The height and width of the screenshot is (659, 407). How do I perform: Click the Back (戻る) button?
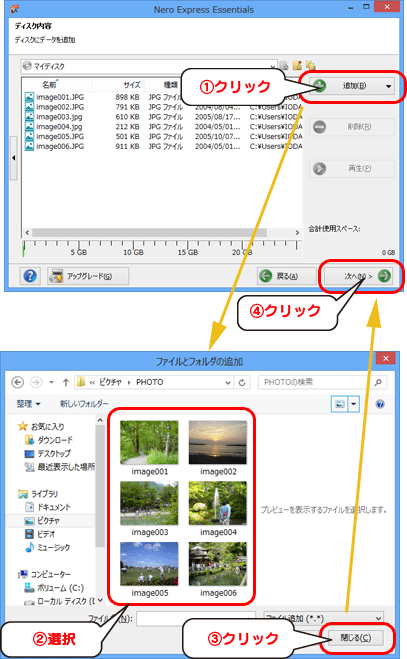286,276
